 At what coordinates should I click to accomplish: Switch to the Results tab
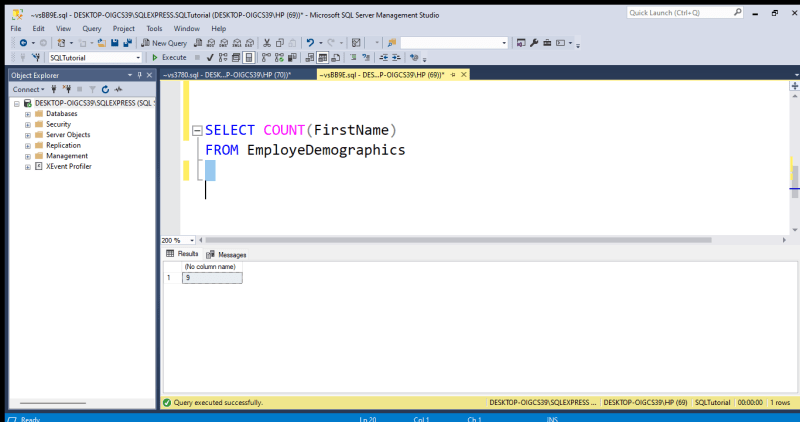(x=182, y=254)
